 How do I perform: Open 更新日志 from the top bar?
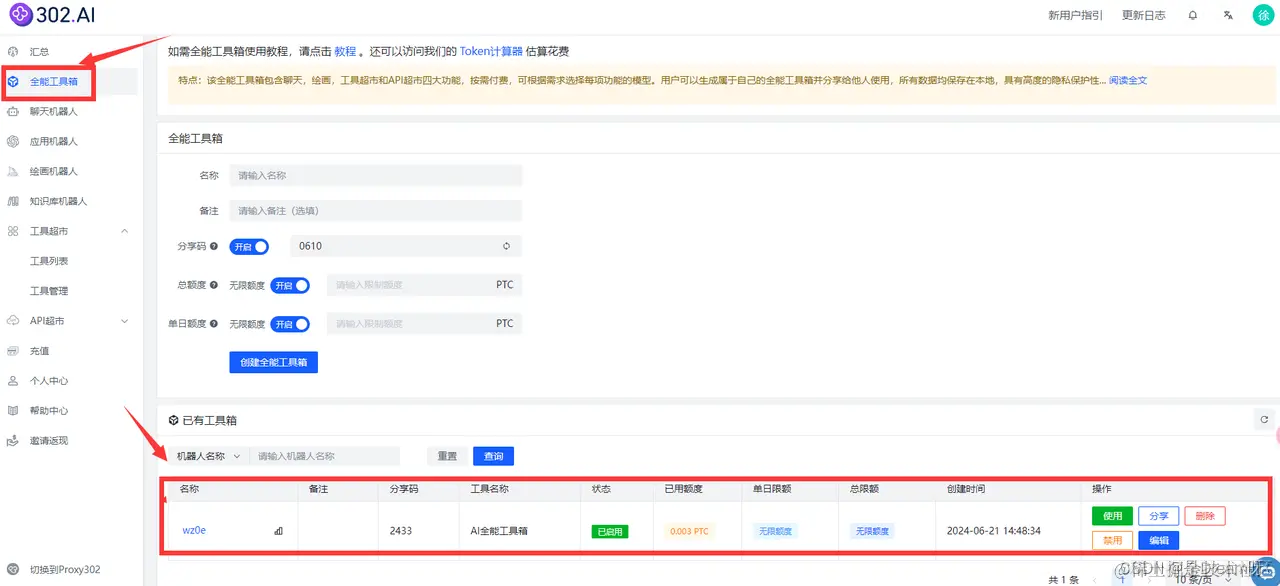point(1143,15)
